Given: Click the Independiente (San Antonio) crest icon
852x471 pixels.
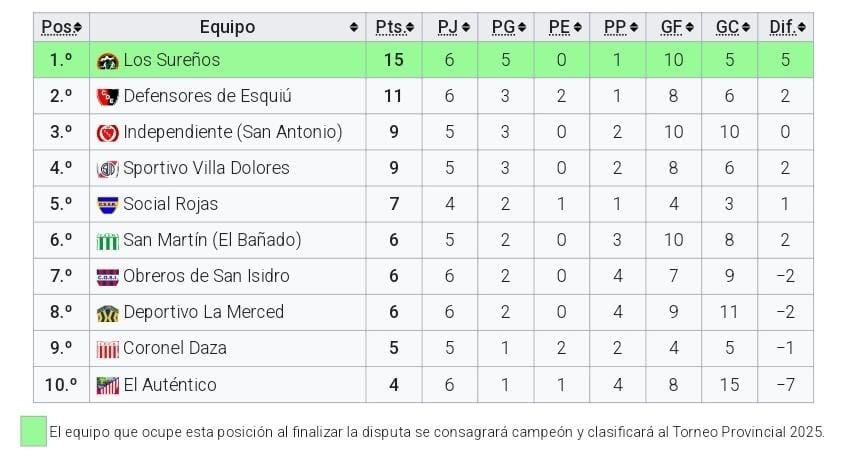Looking at the screenshot, I should tap(107, 133).
